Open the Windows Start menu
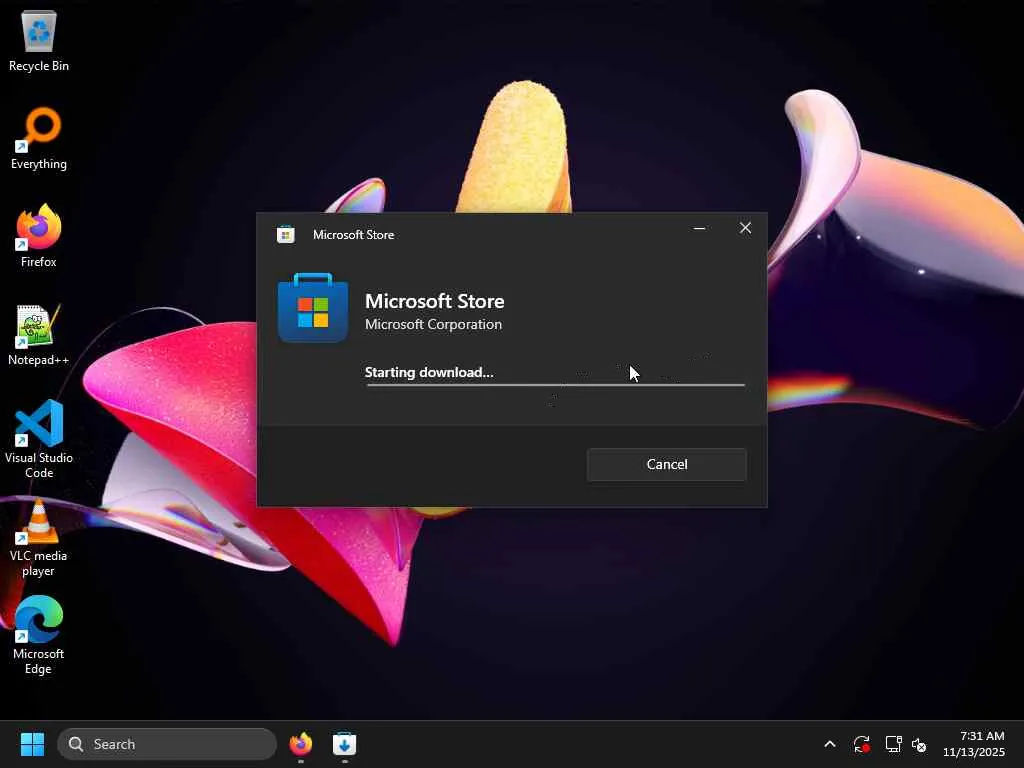 point(32,744)
